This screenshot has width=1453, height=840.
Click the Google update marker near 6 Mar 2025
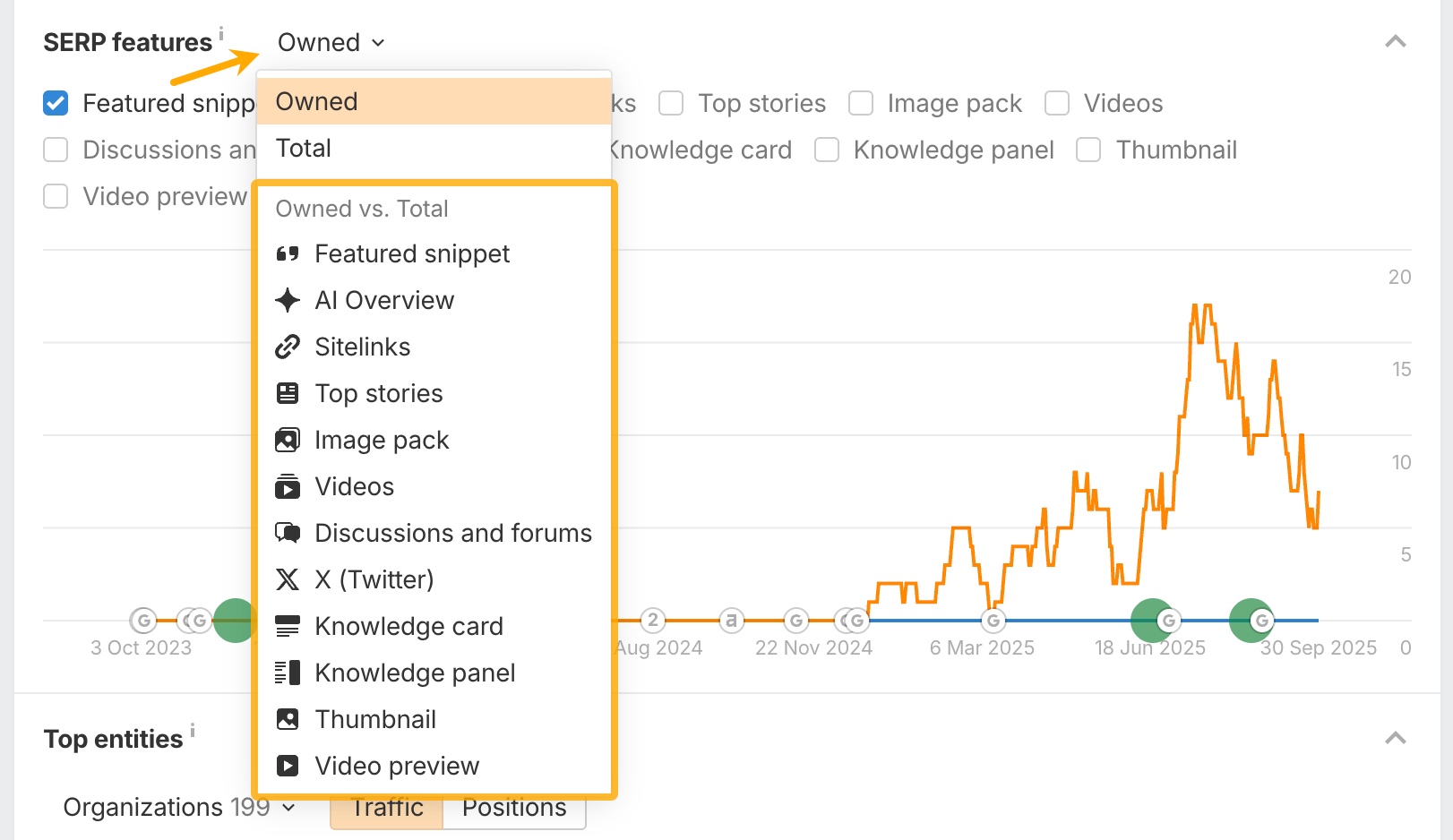pos(993,620)
